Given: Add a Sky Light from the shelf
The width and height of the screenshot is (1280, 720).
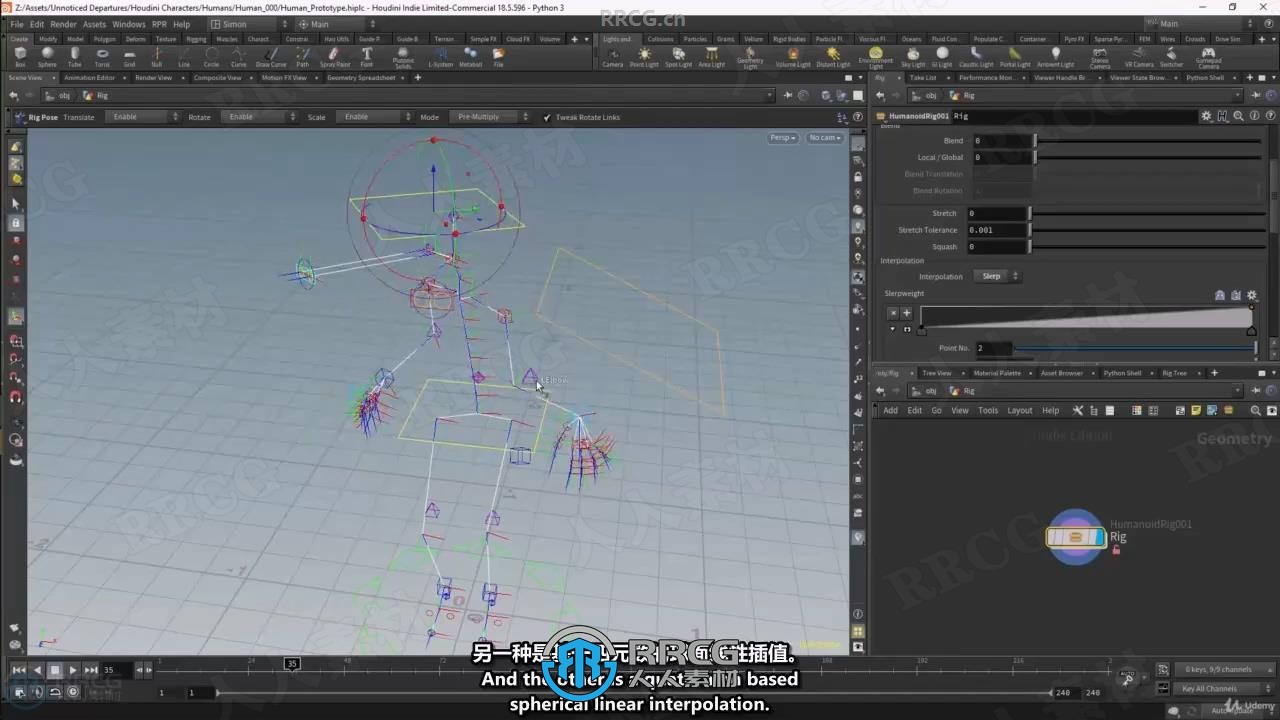Looking at the screenshot, I should coord(913,57).
